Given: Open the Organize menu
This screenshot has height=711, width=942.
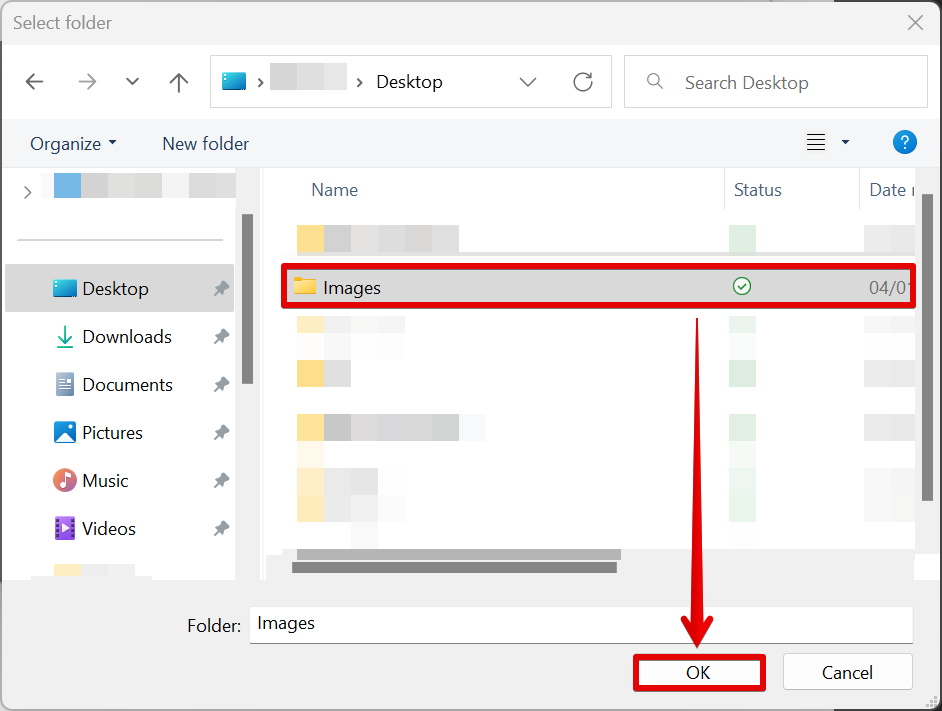Looking at the screenshot, I should (x=73, y=144).
